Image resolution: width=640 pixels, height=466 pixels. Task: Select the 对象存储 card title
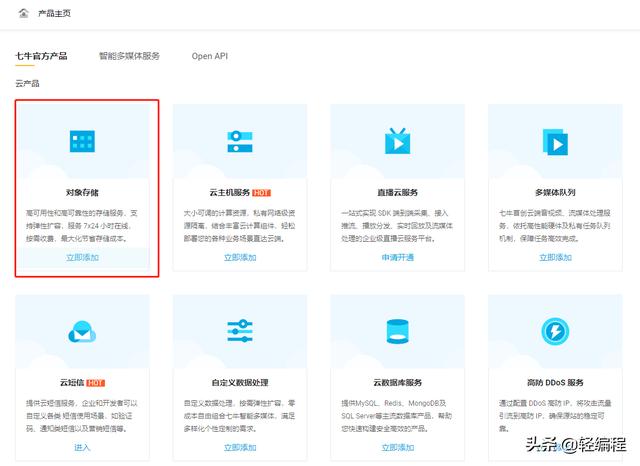tap(82, 192)
